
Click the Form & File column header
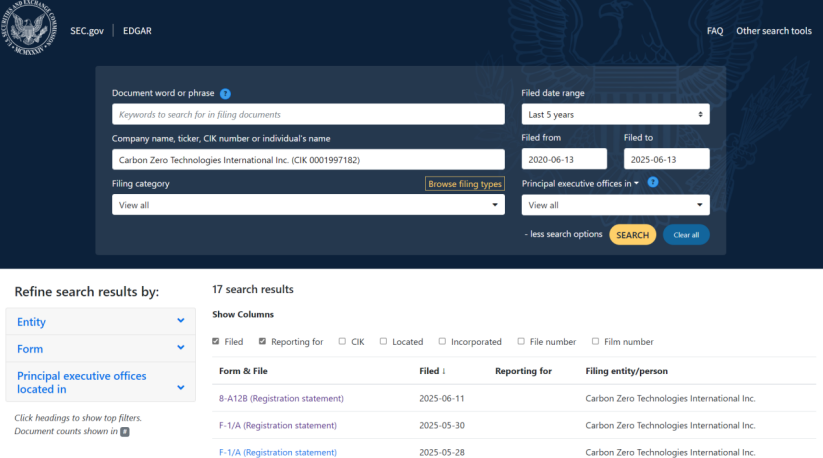[x=243, y=371]
